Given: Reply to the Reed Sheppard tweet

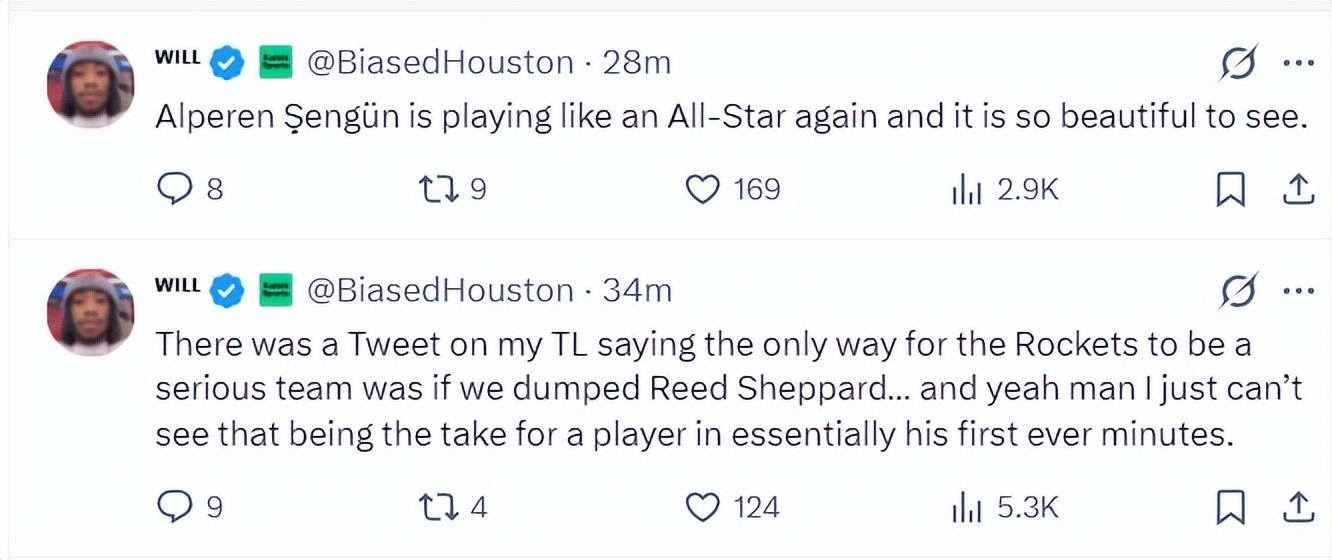Looking at the screenshot, I should 174,508.
